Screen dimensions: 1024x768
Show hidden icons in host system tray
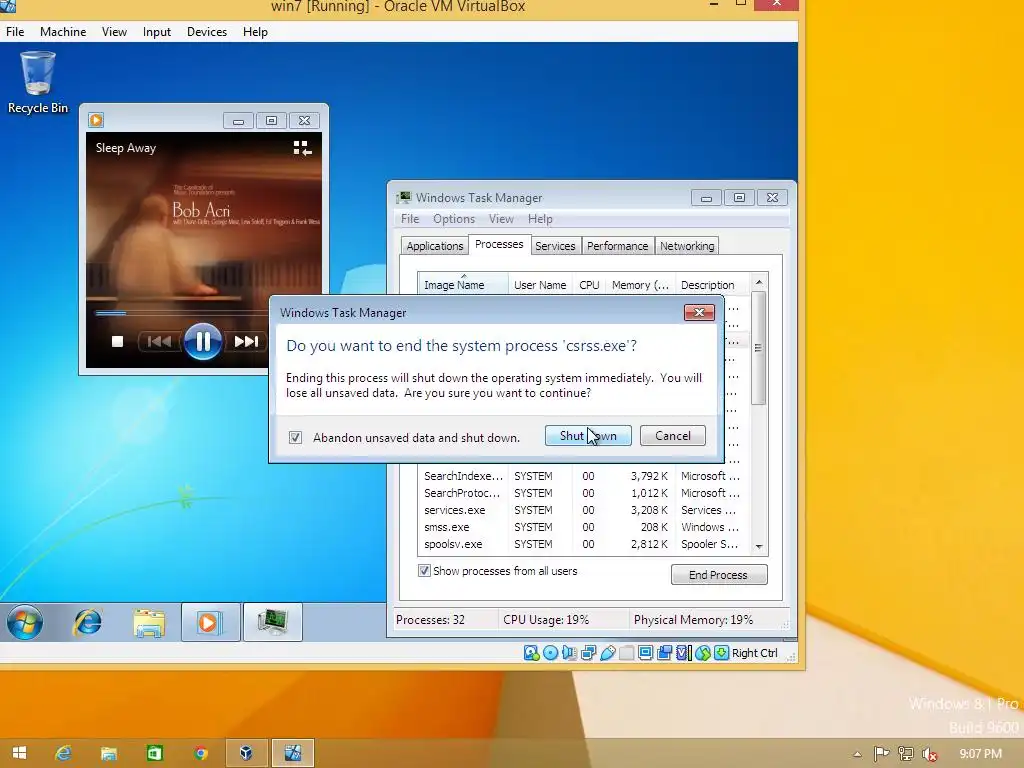click(x=857, y=754)
